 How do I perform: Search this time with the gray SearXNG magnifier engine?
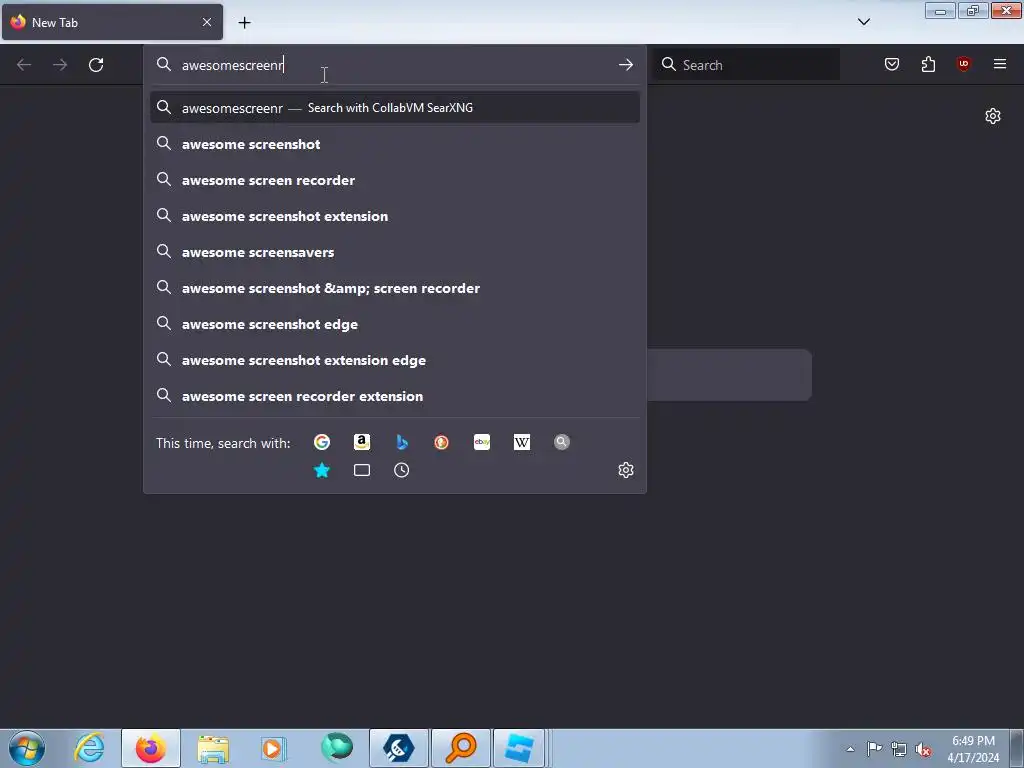(x=562, y=442)
